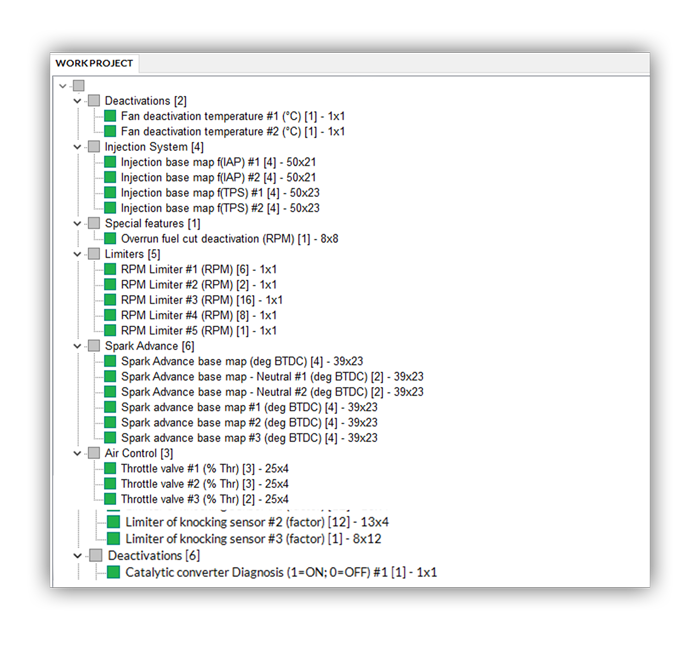Select Limiter of knocking sensor #2 entry
The height and width of the screenshot is (645, 700).
pyautogui.click(x=256, y=522)
